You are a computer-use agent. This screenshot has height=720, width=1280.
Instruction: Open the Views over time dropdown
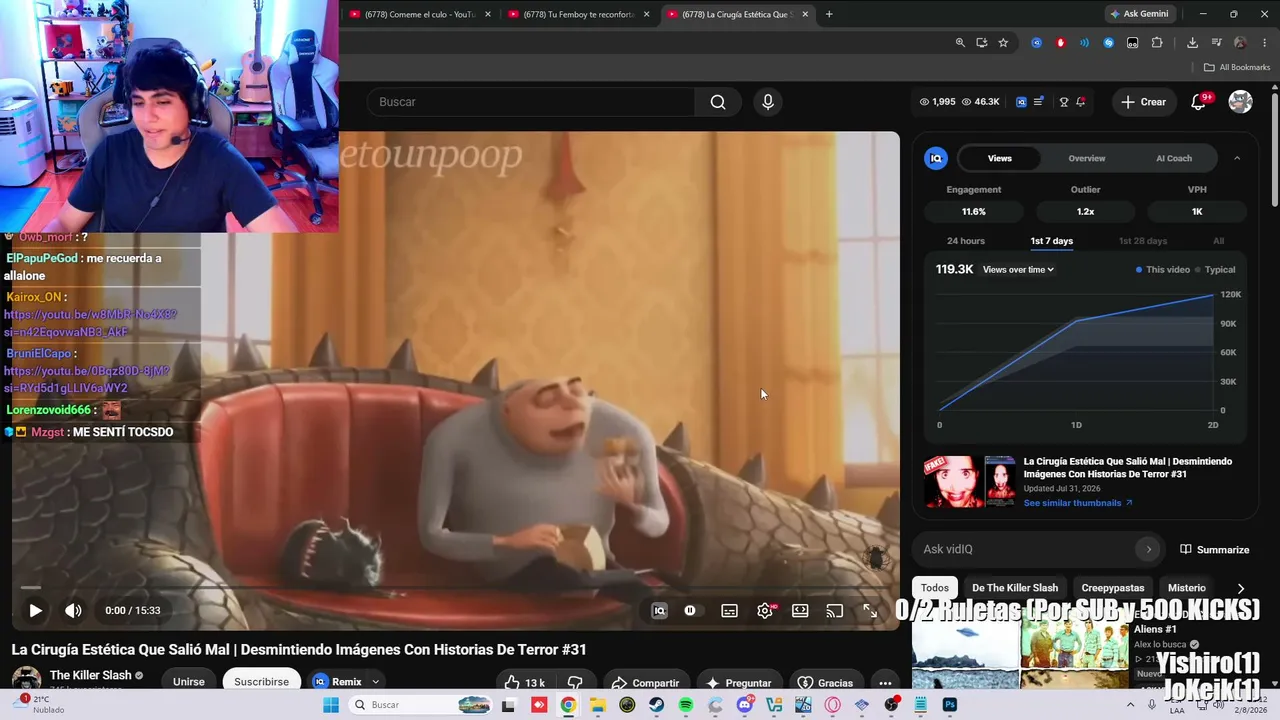pyautogui.click(x=1018, y=270)
